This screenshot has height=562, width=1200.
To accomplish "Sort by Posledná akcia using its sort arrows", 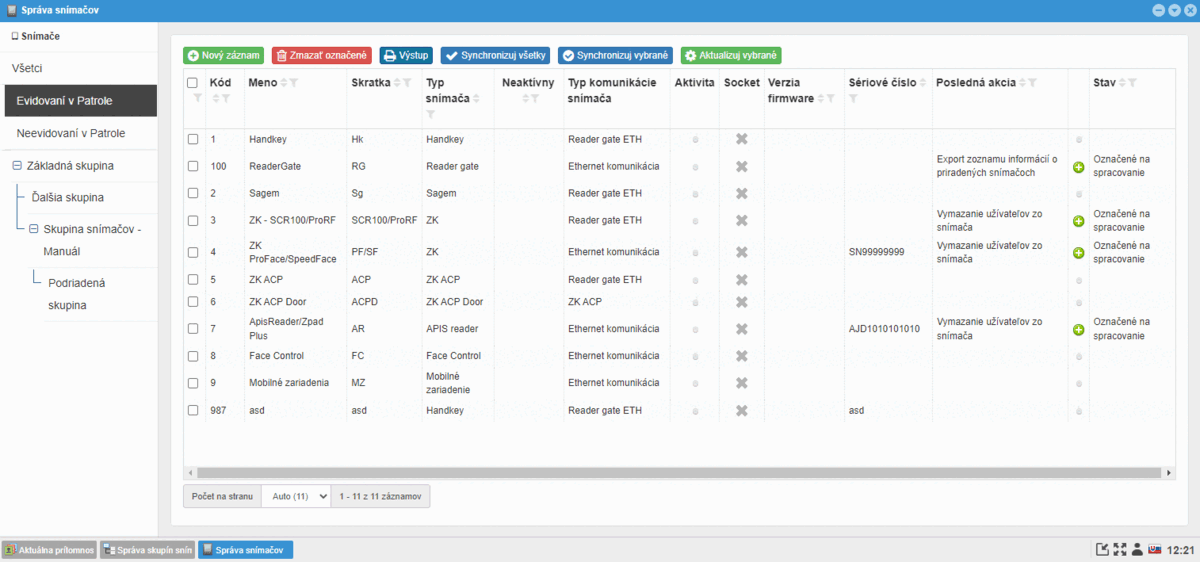I will point(1022,83).
